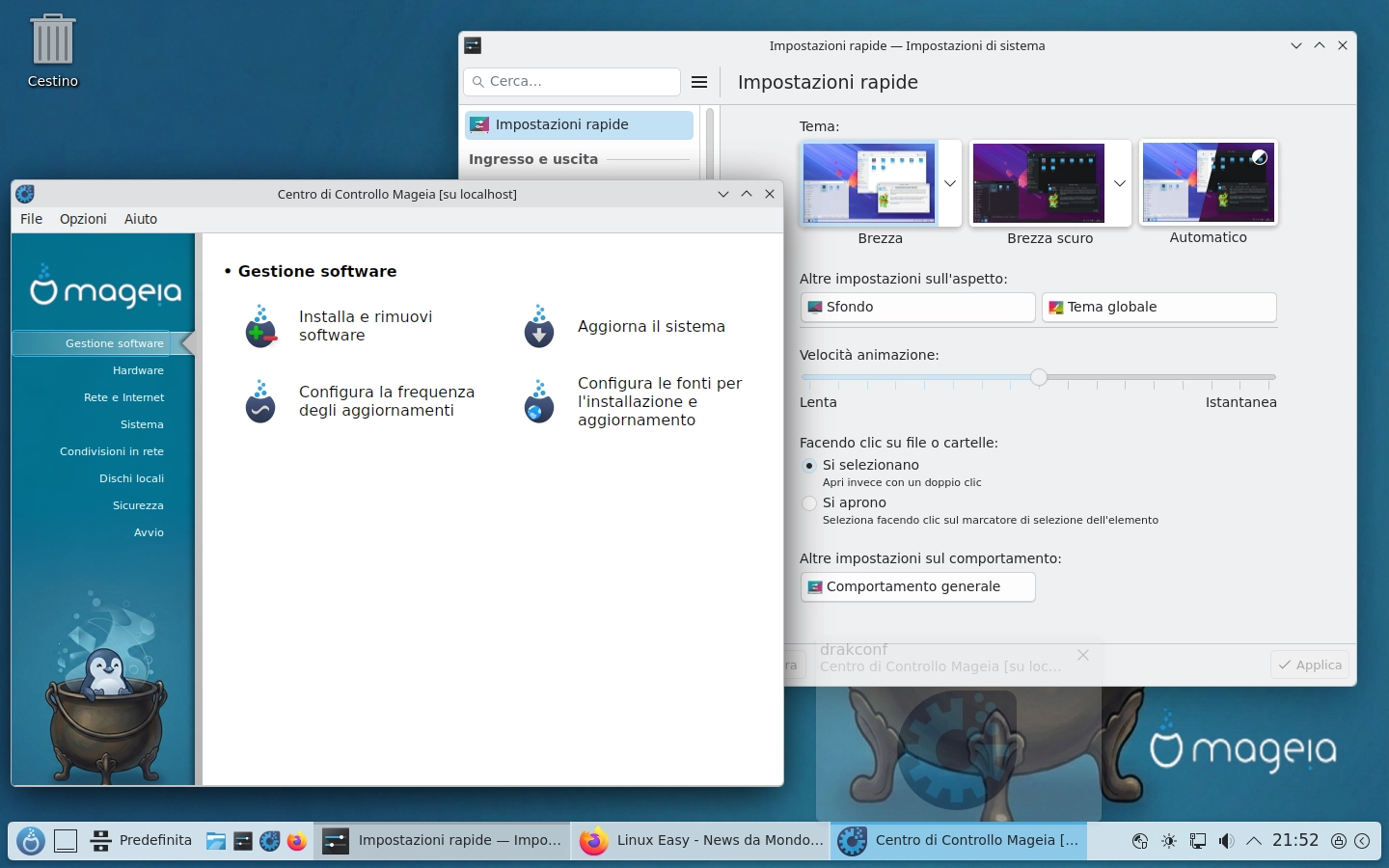Open the Cestino trash icon on desktop
Screen dimensions: 1389x868
point(52,51)
